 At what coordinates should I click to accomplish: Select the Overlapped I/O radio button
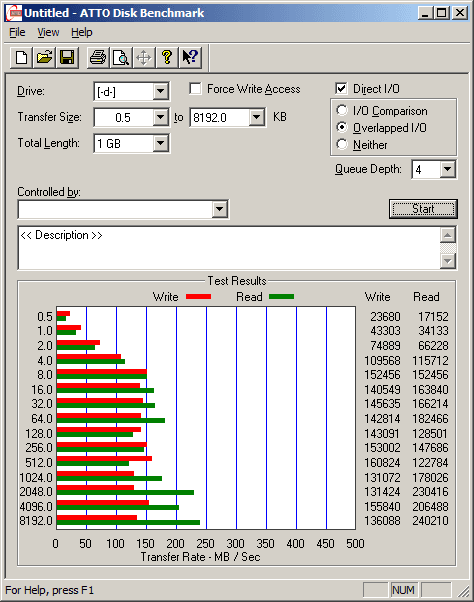342,127
